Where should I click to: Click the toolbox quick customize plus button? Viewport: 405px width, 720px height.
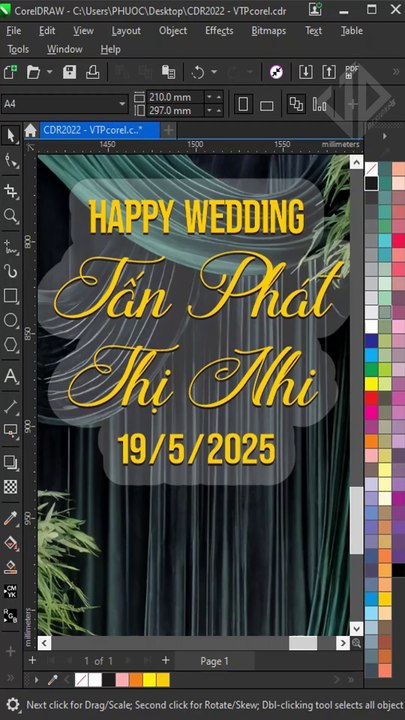click(x=10, y=651)
